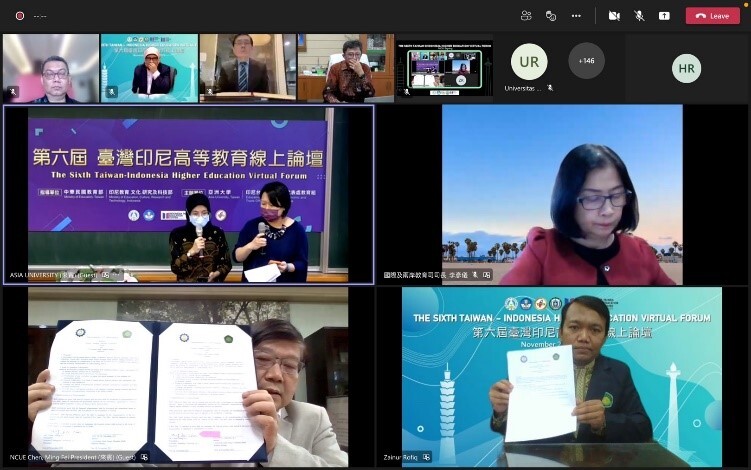Focus the woman in red jacket video
Image resolution: width=751 pixels, height=470 pixels.
(x=562, y=195)
